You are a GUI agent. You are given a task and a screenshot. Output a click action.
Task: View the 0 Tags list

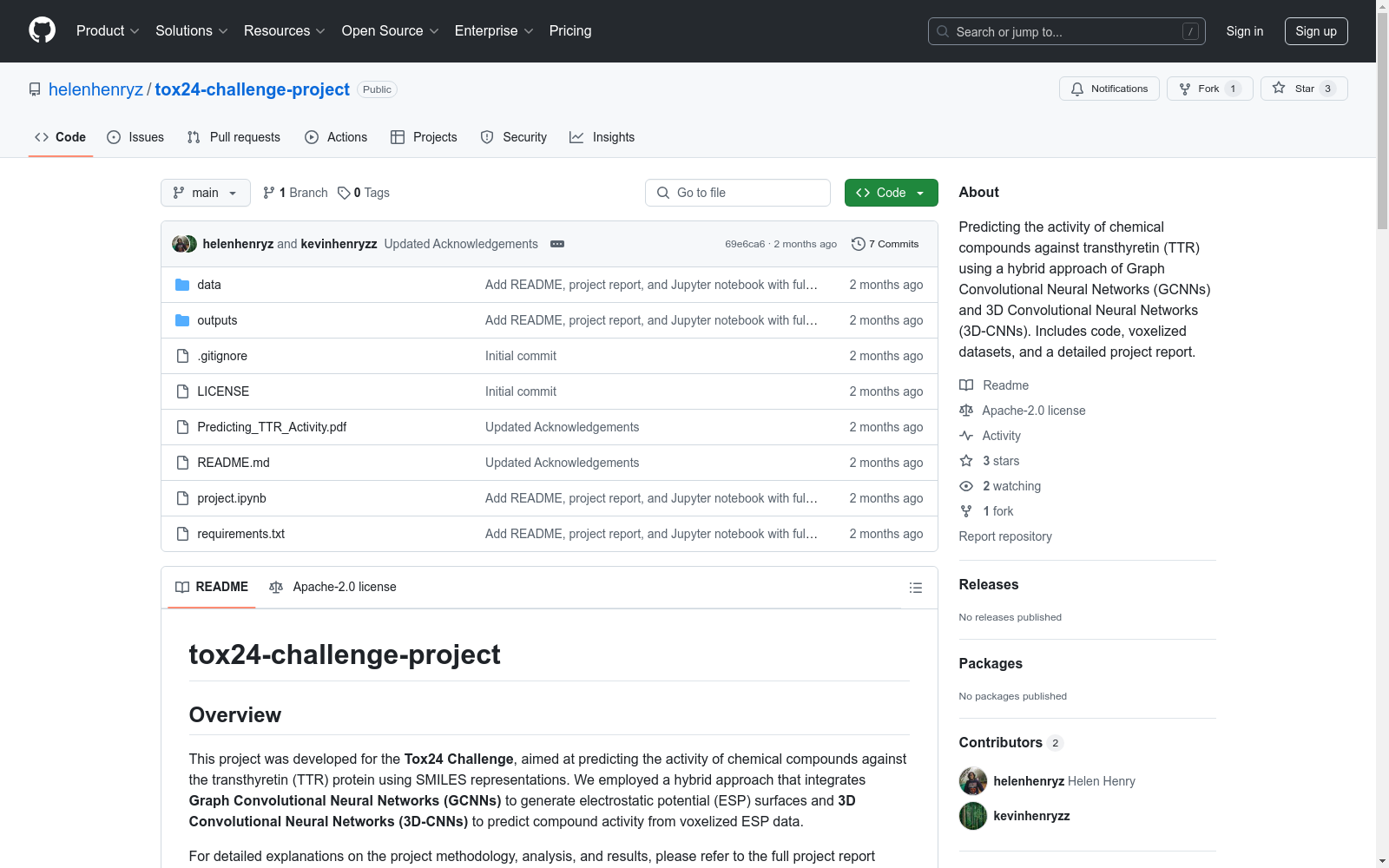click(364, 193)
